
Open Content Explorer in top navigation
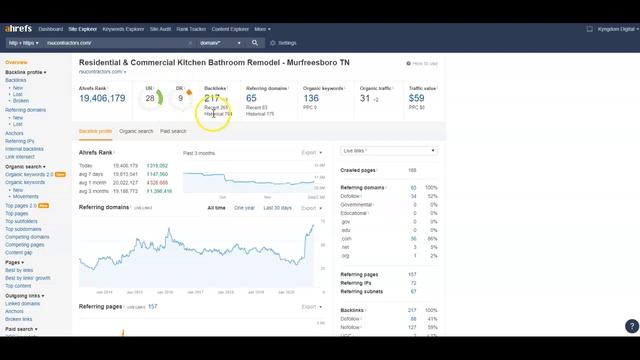(230, 29)
